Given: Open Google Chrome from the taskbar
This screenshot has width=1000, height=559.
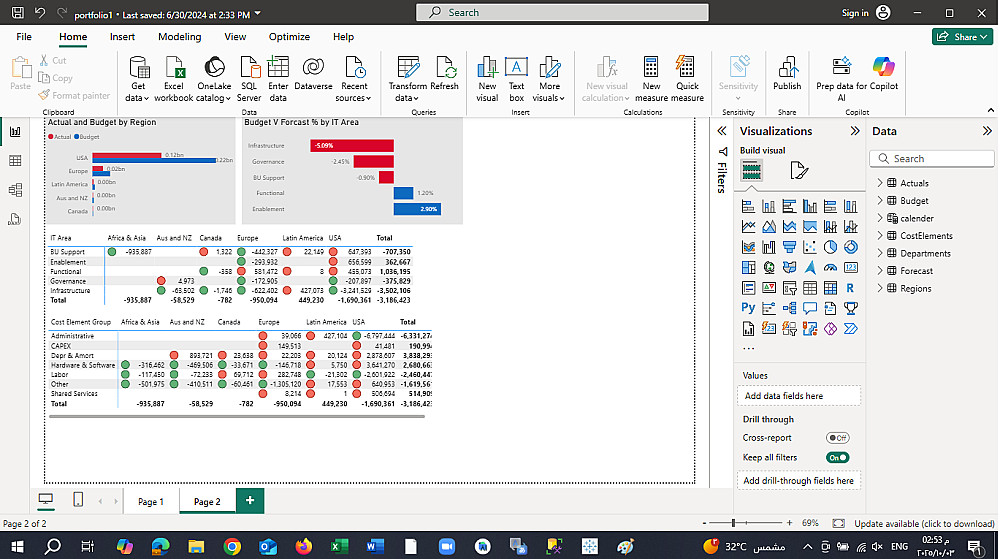Looking at the screenshot, I should tap(232, 546).
